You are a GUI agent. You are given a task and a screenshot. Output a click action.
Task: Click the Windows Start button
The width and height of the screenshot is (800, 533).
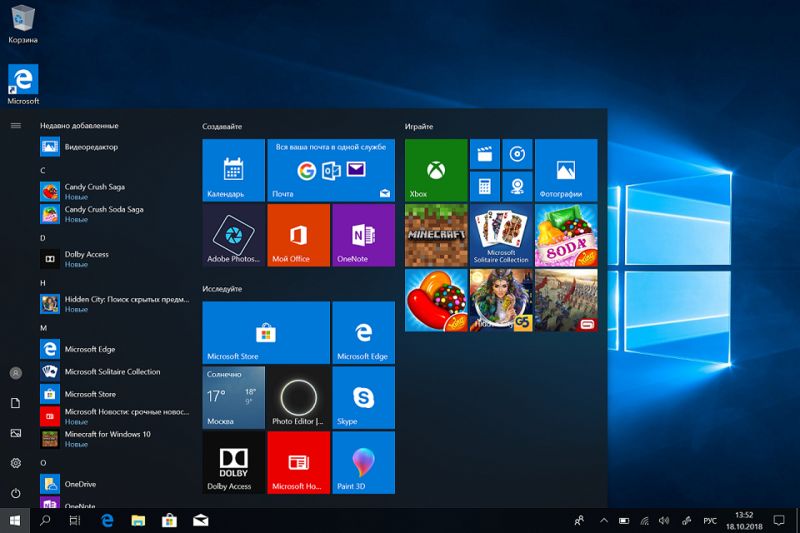pos(15,521)
